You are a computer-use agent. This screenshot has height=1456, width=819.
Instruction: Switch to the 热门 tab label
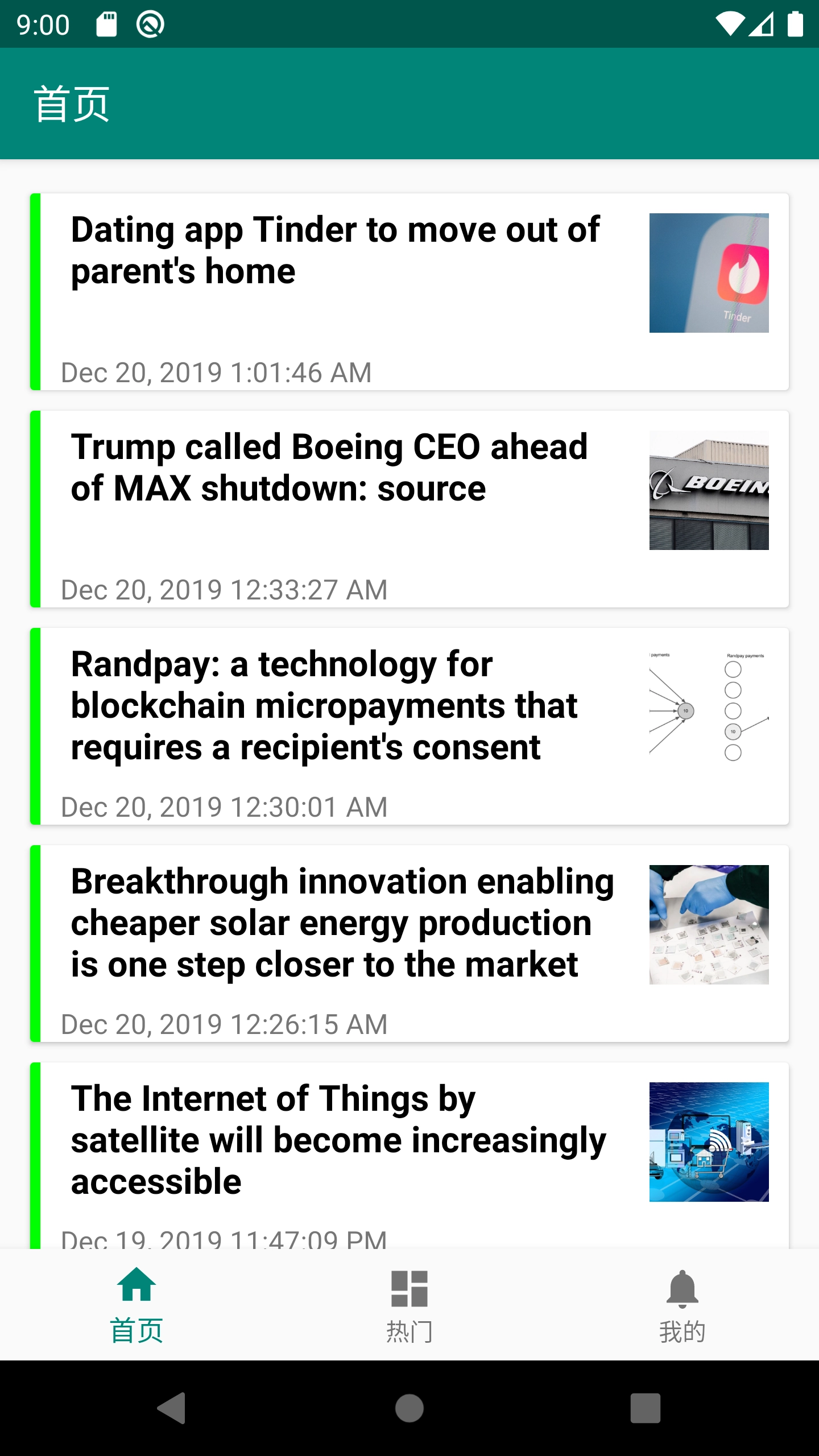(x=409, y=1332)
